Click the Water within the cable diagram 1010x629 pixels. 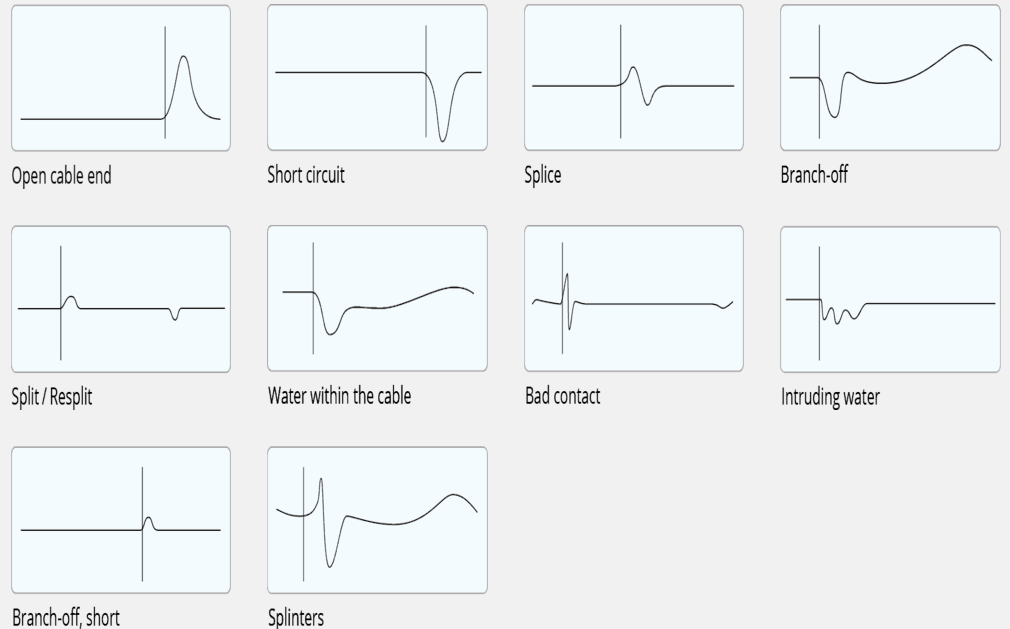[377, 299]
